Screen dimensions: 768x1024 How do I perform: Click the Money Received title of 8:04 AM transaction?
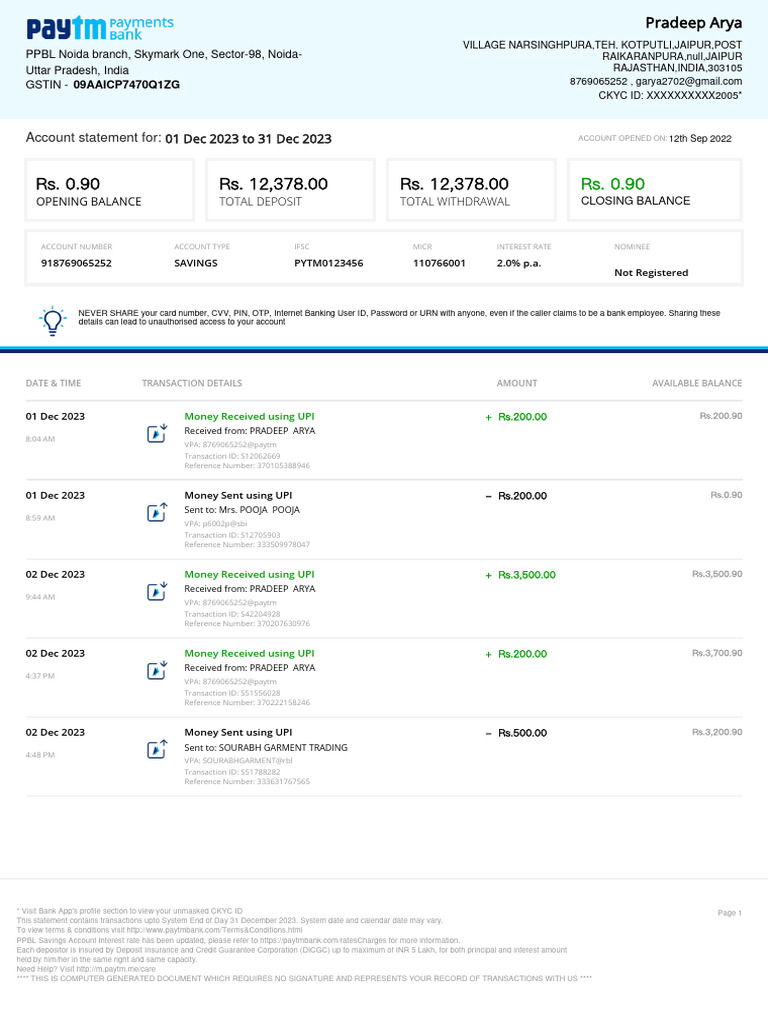point(249,417)
